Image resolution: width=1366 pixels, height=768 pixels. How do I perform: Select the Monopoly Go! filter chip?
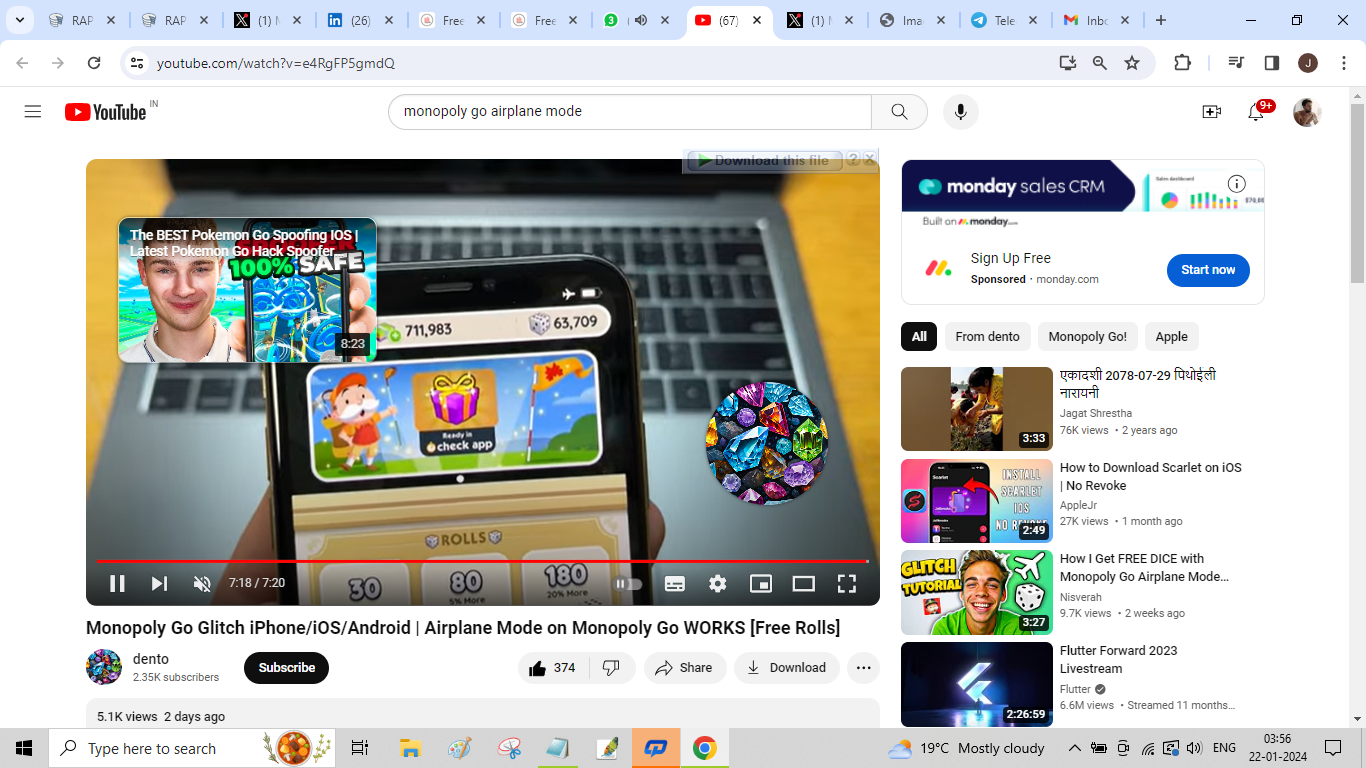coord(1088,337)
